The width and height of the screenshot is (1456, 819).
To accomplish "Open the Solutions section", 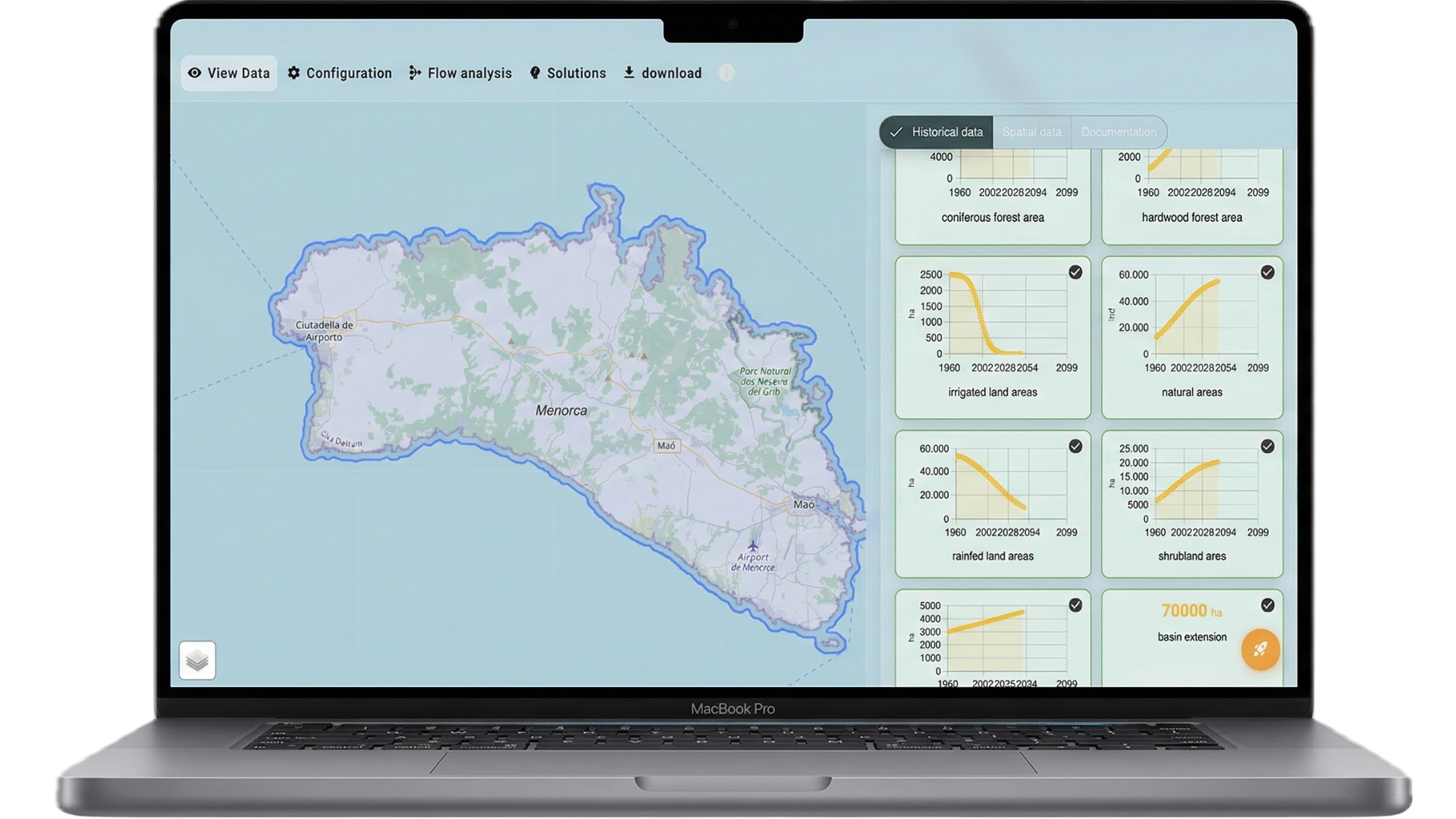I will click(x=568, y=73).
